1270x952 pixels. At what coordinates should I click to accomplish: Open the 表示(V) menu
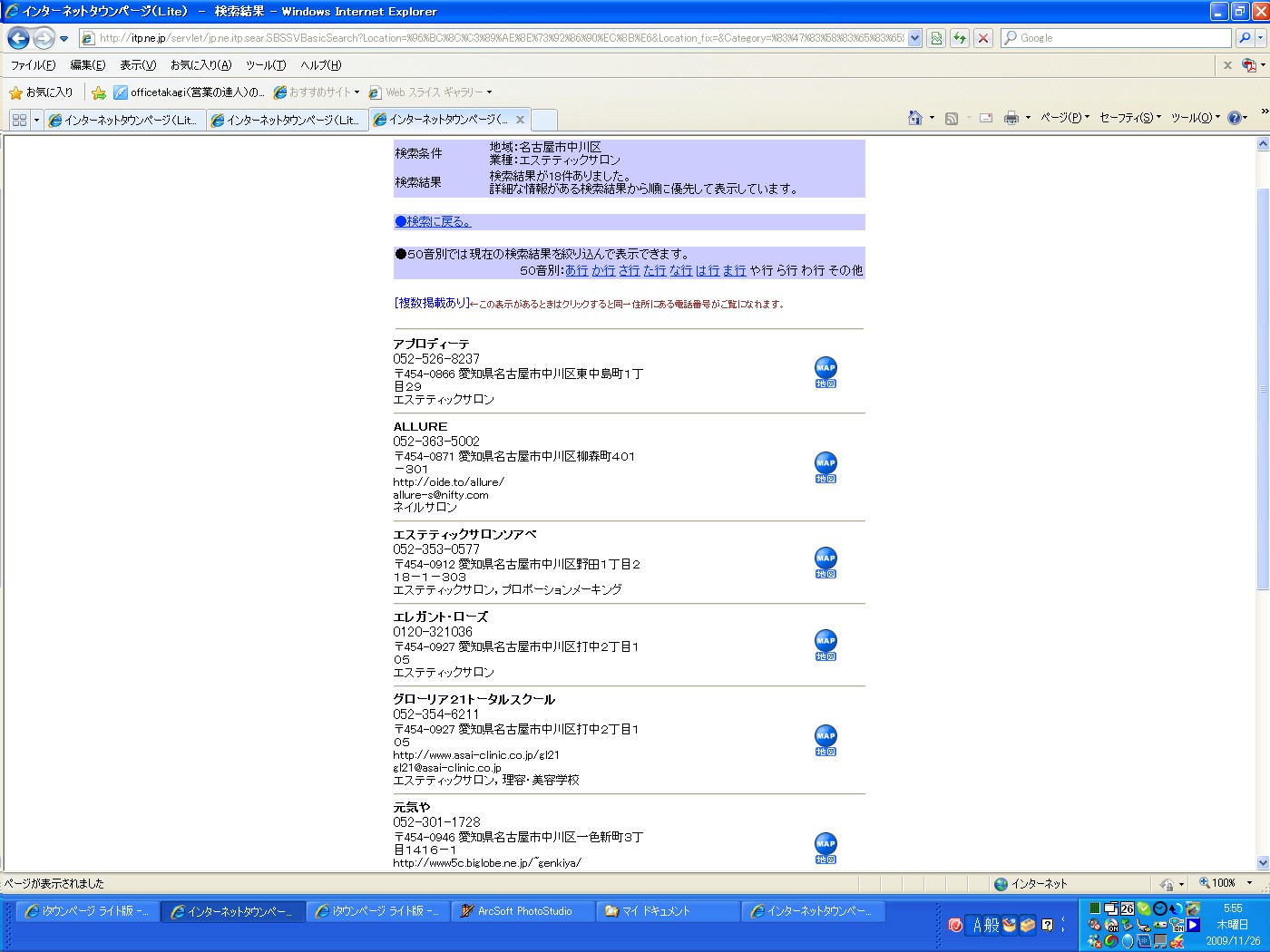(x=138, y=65)
